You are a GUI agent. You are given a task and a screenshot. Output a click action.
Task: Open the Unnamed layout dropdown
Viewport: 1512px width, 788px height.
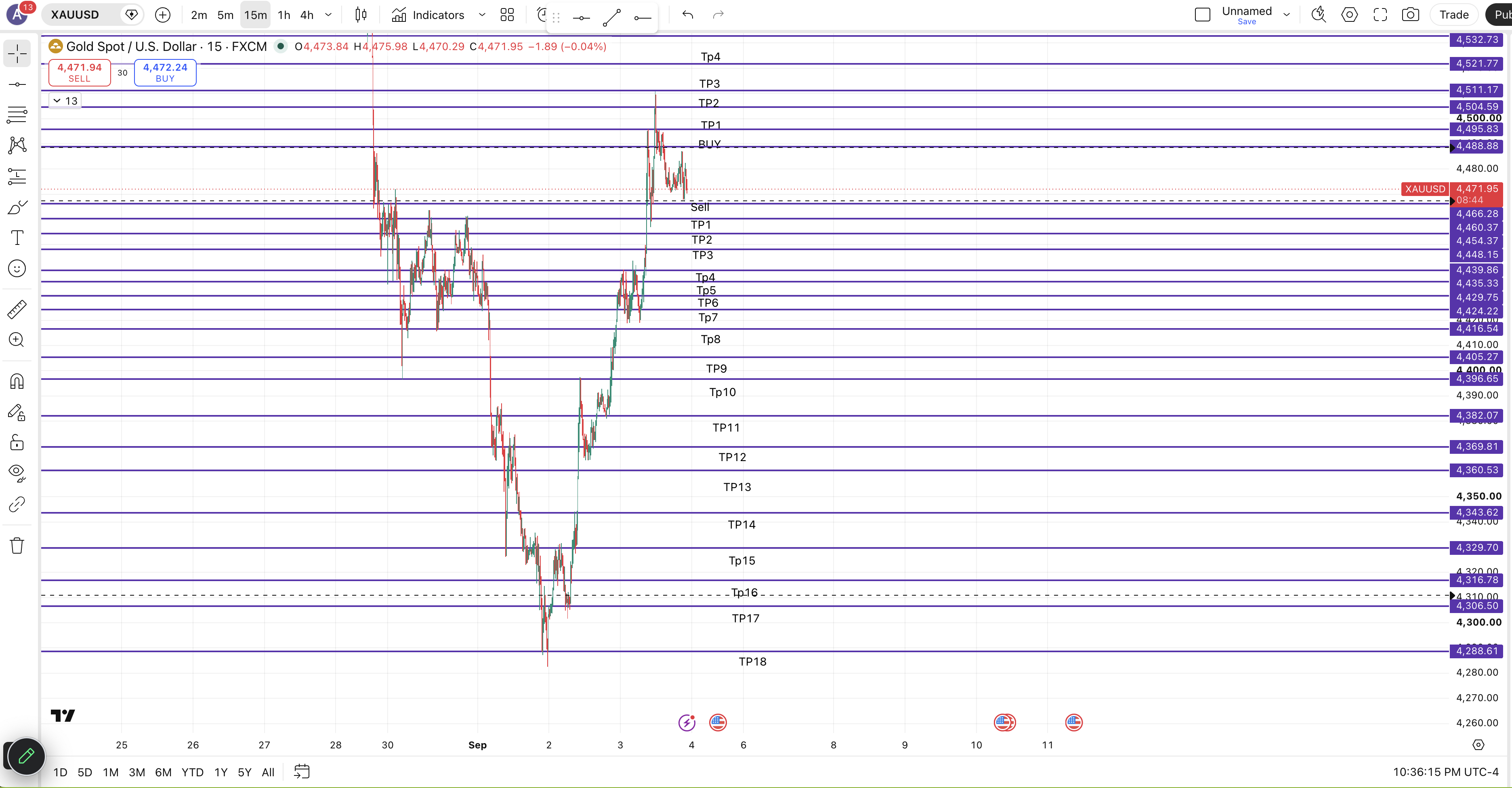coord(1287,15)
